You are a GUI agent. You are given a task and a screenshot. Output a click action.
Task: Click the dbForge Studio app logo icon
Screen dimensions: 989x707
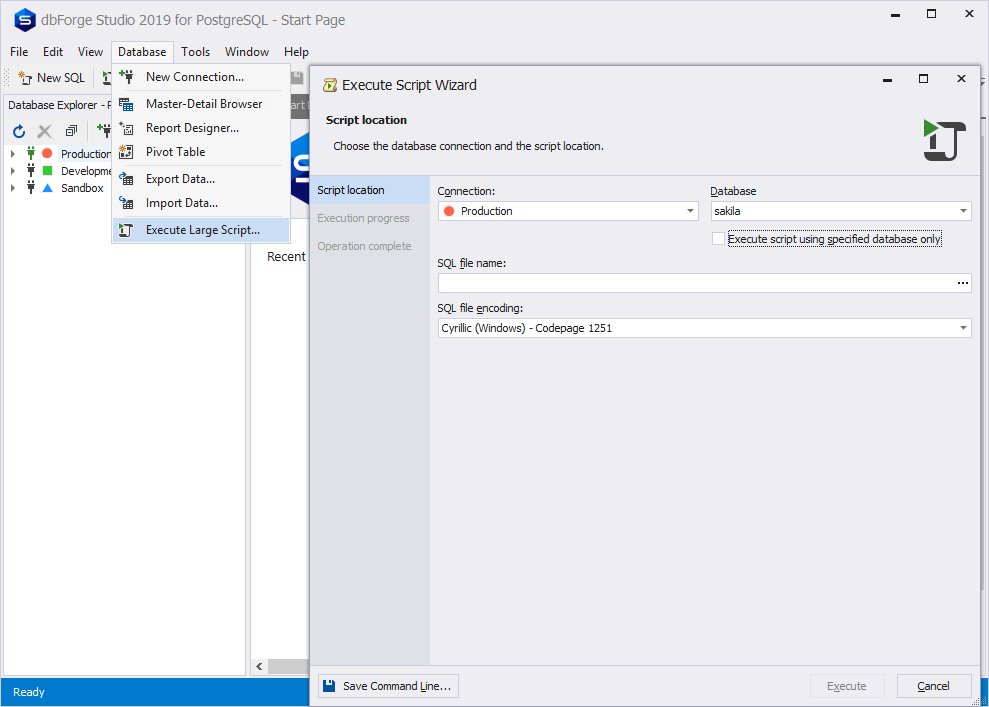click(25, 20)
